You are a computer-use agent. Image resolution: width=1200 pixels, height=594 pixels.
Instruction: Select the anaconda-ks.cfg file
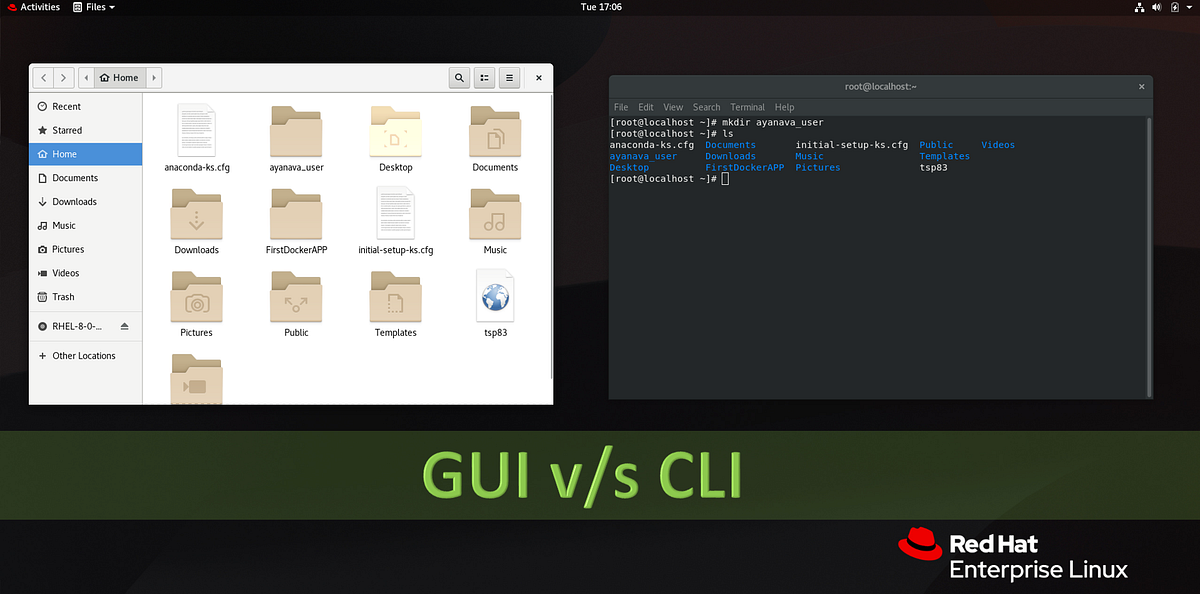(x=196, y=131)
